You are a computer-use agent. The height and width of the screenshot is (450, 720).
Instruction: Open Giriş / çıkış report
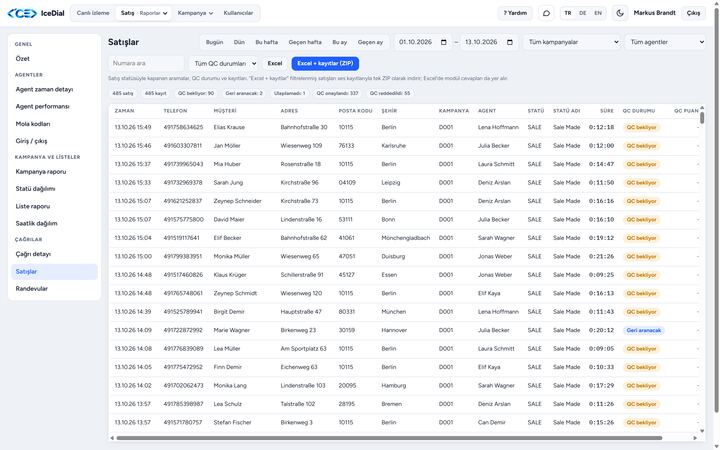coord(54,141)
